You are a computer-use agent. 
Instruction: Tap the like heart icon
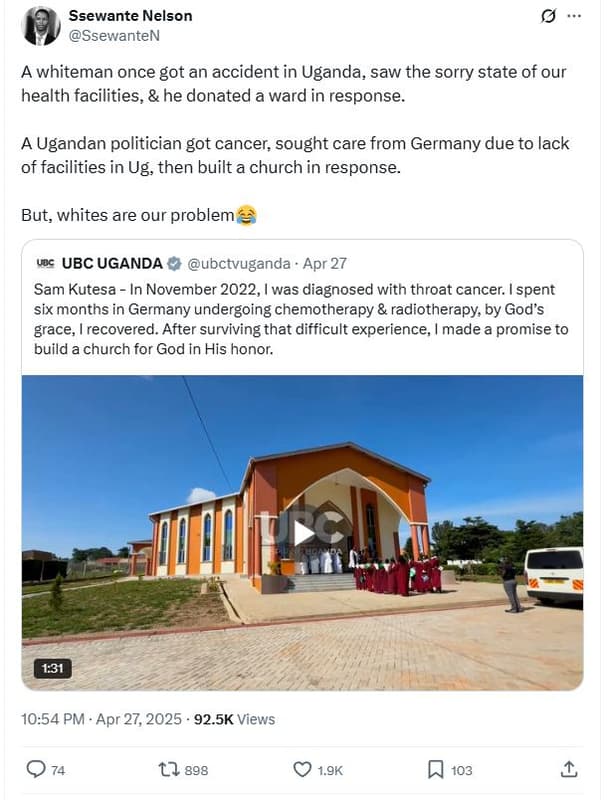pyautogui.click(x=300, y=770)
